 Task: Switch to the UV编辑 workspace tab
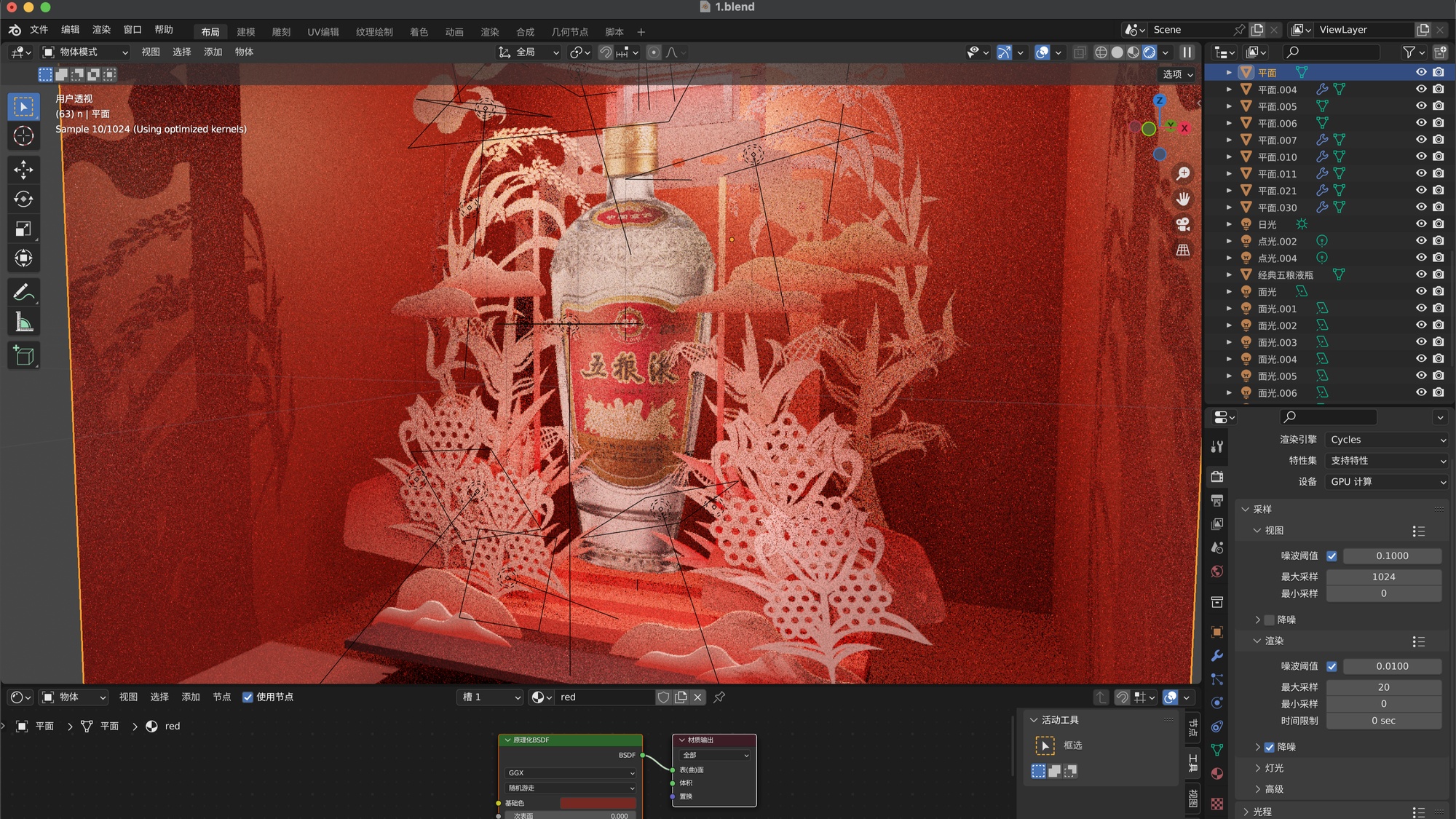323,32
